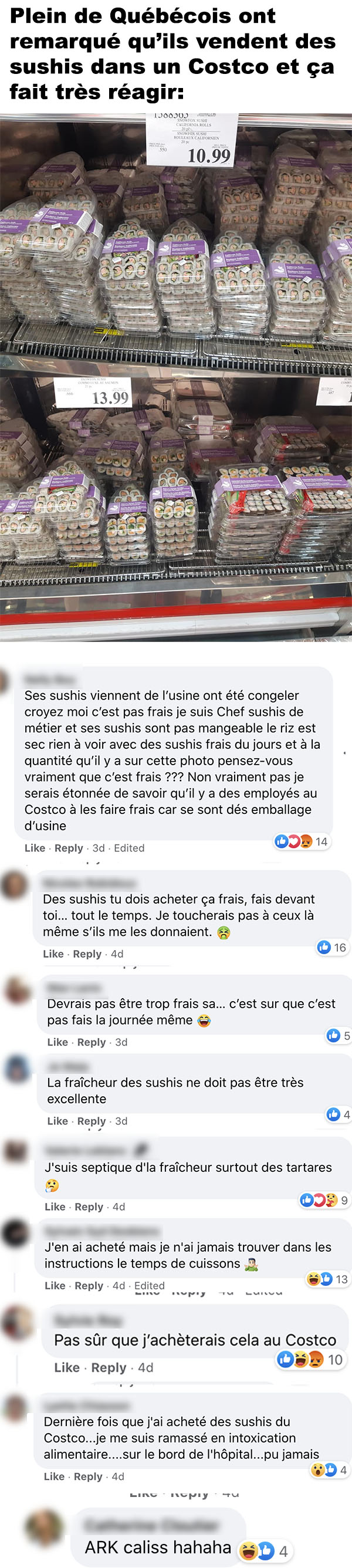This screenshot has width=352, height=1568.
Task: Like the 'La fraîcheur des sushis' comment
Action: pos(57,1121)
